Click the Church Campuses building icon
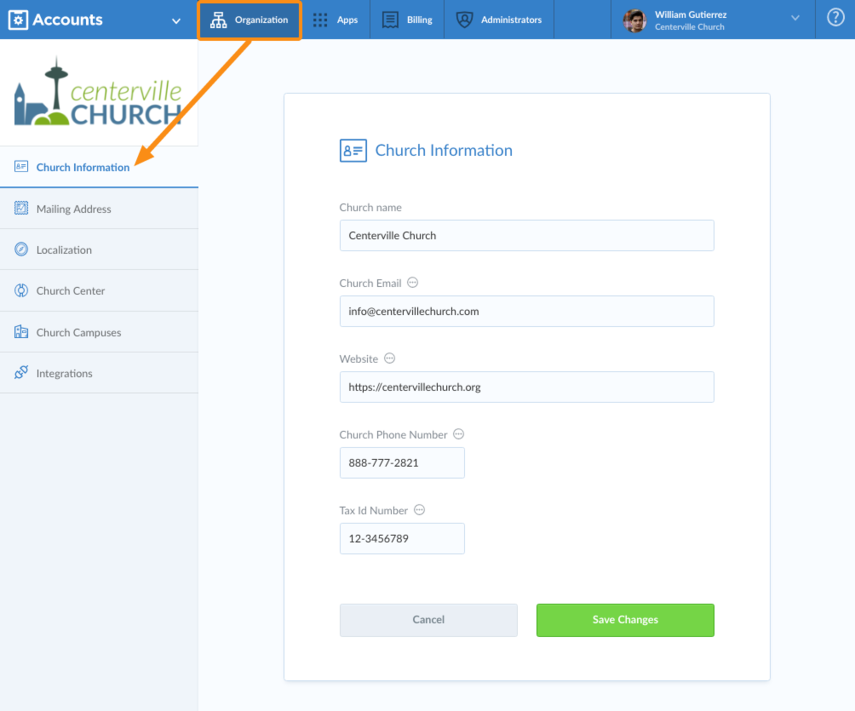The height and width of the screenshot is (711, 855). [20, 331]
